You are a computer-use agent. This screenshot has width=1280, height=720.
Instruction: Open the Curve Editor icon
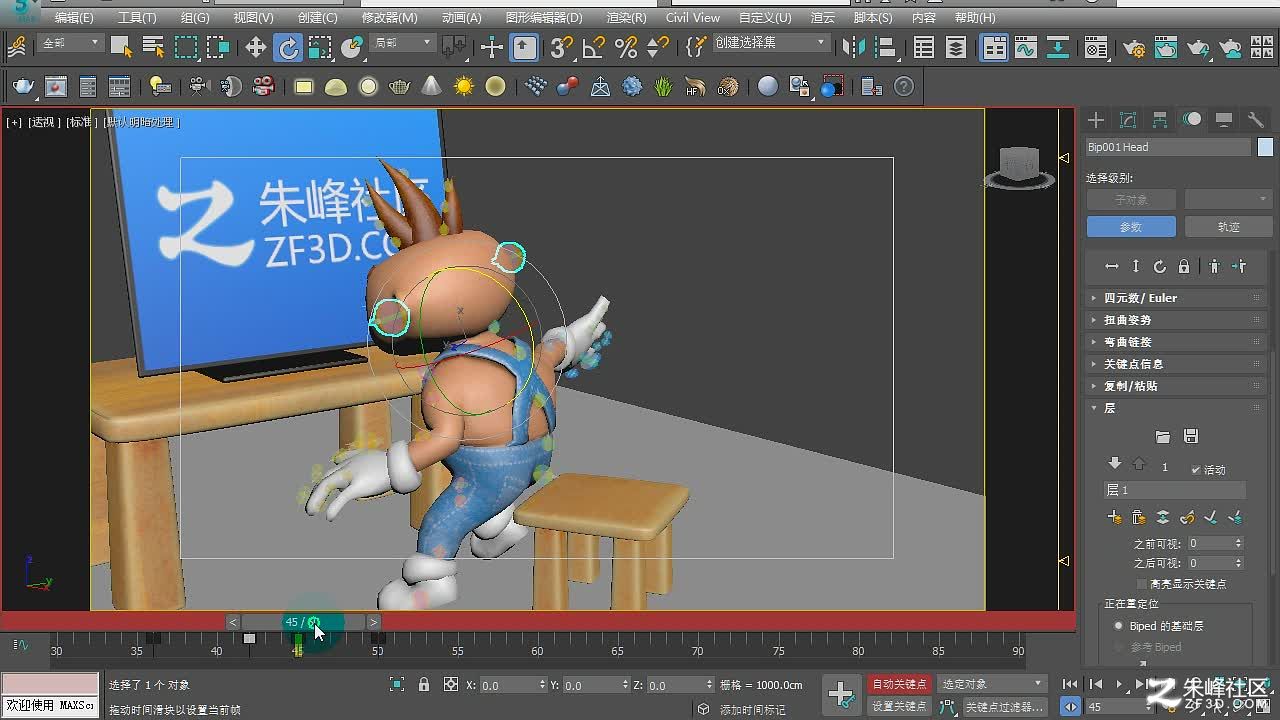coord(1025,47)
